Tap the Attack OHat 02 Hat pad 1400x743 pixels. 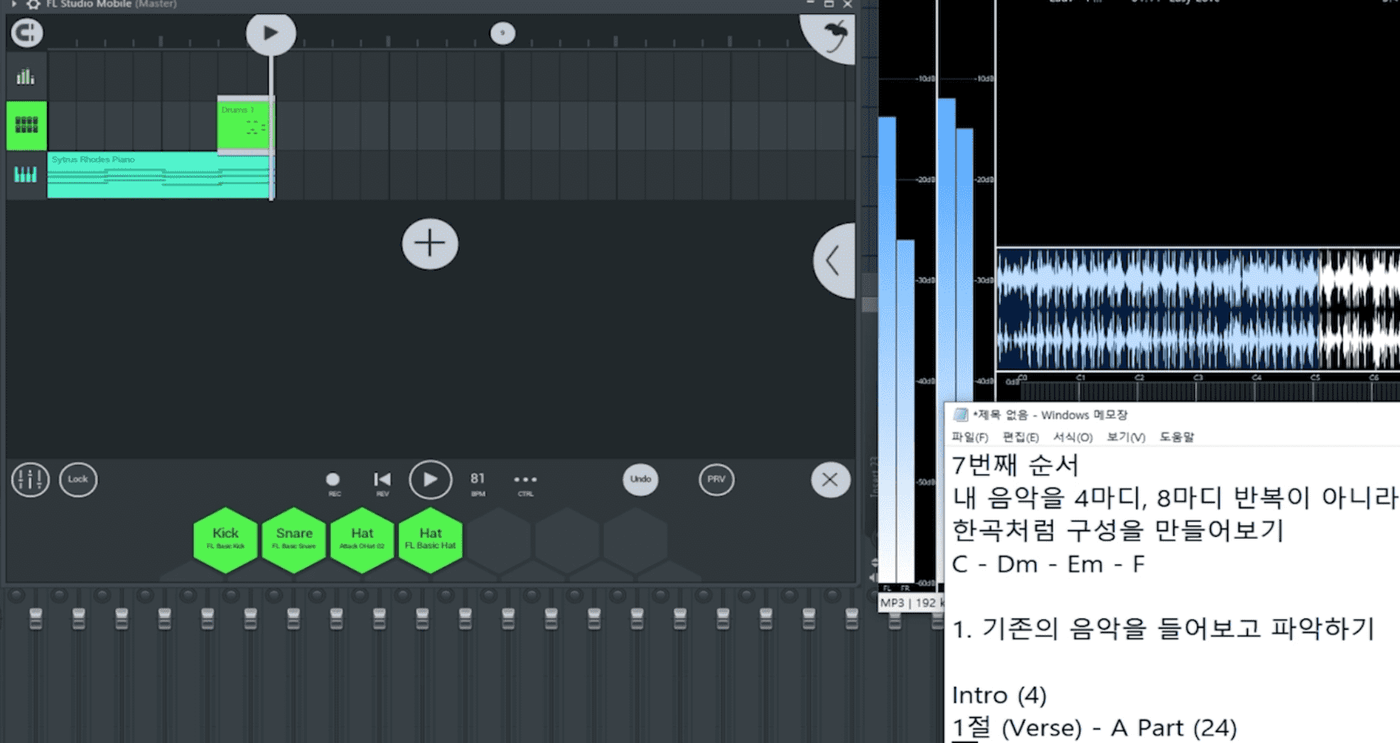pyautogui.click(x=362, y=540)
